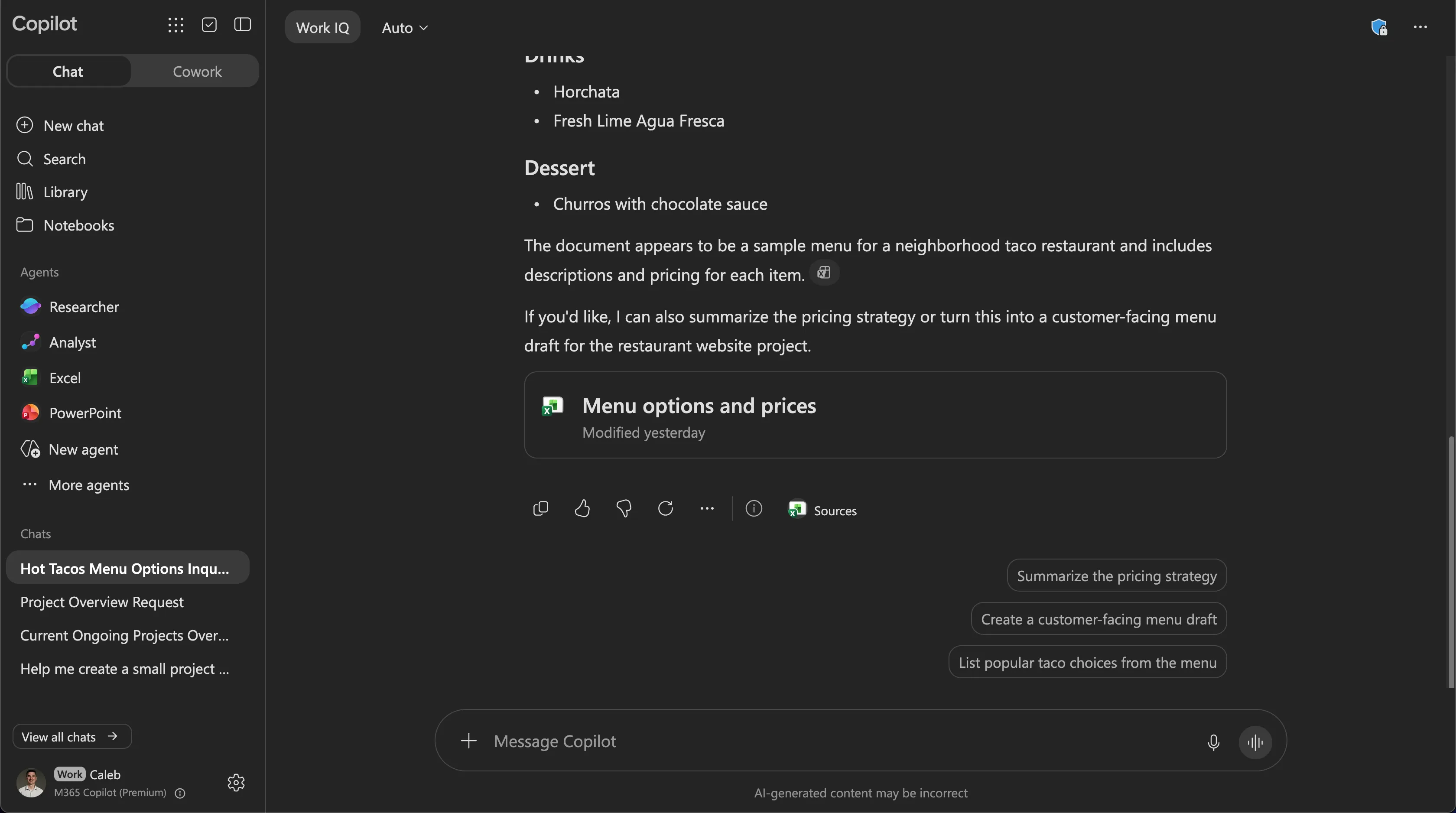Expand the Auto model dropdown
The image size is (1456, 813).
tap(405, 28)
